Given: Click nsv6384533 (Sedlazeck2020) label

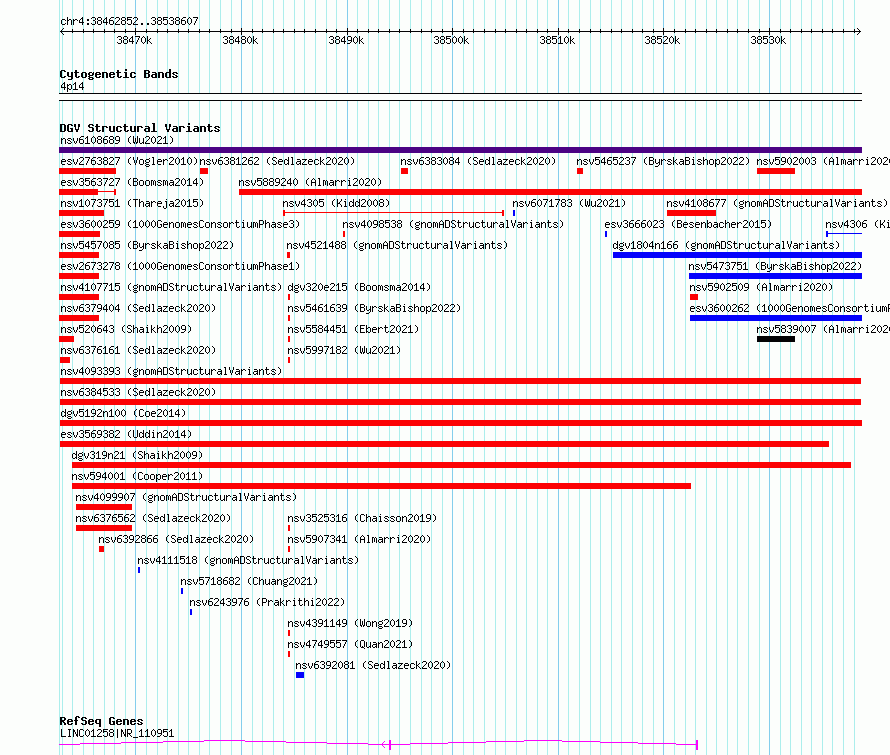Looking at the screenshot, I should click(138, 392).
